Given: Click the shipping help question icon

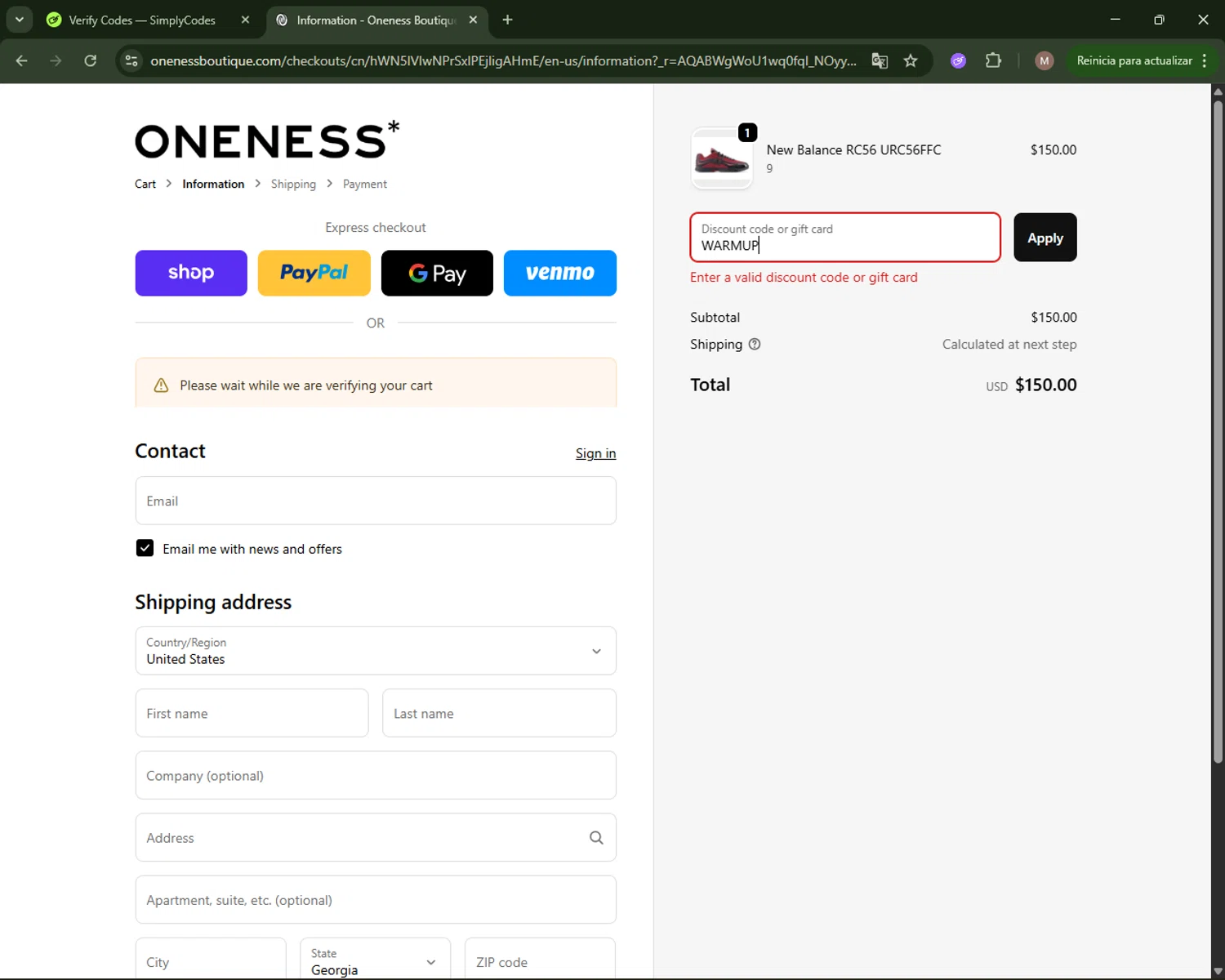Looking at the screenshot, I should point(755,344).
